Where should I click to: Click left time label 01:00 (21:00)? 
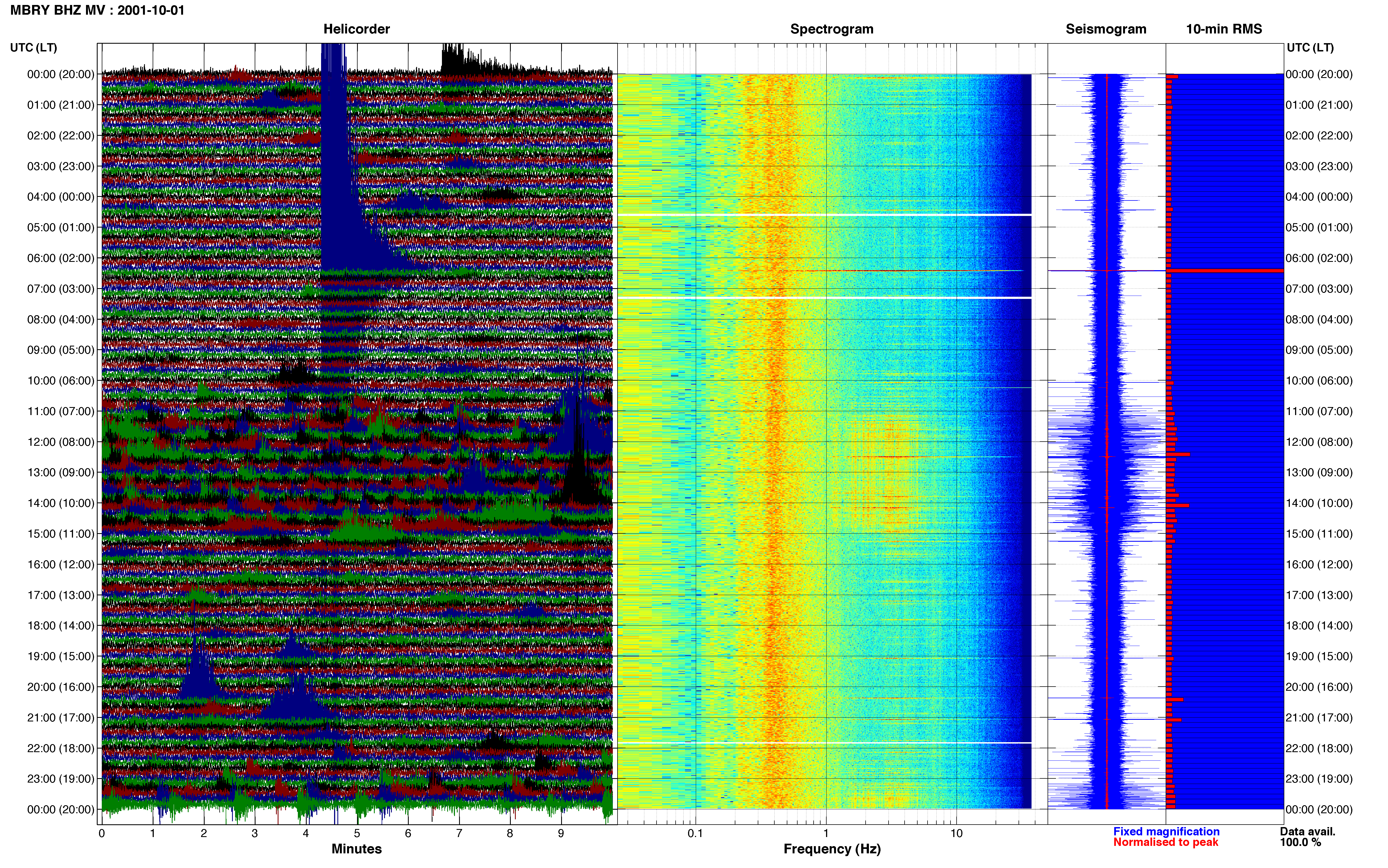(x=61, y=105)
